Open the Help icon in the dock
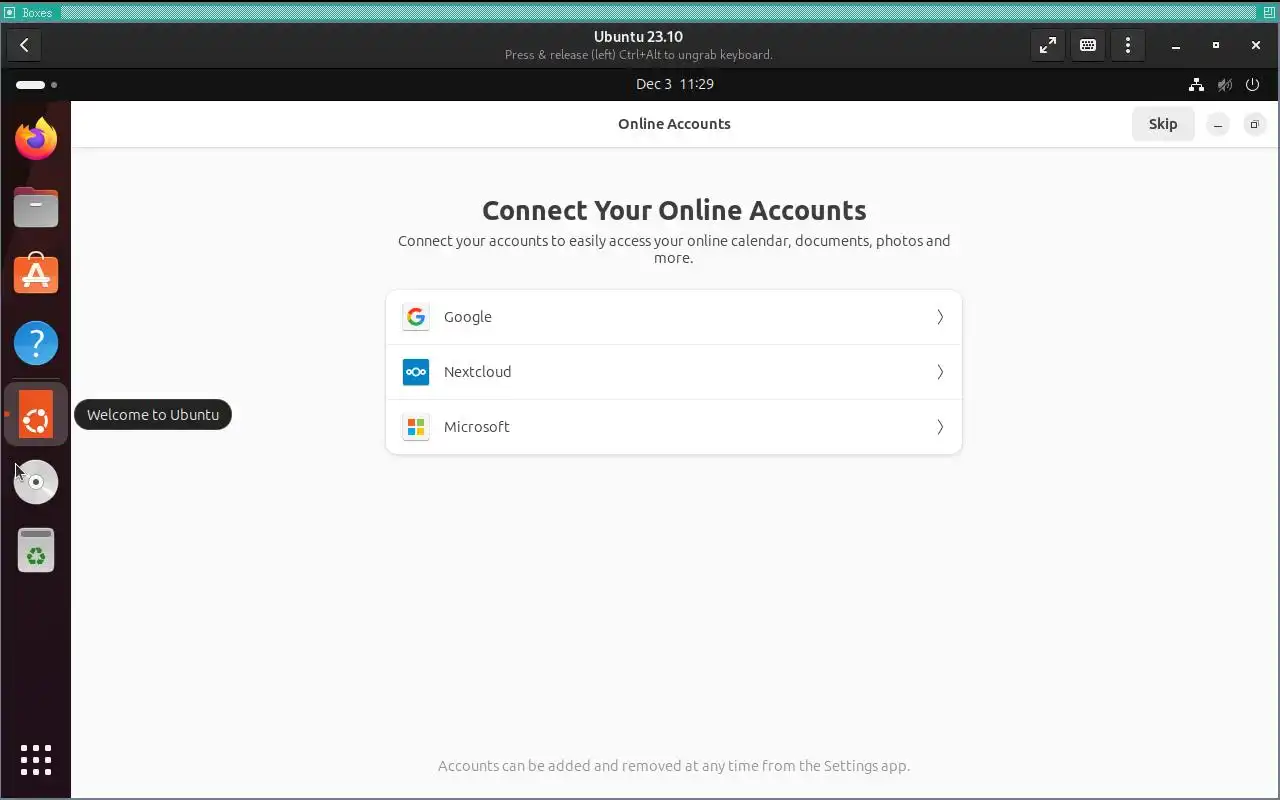1280x800 pixels. click(x=36, y=344)
